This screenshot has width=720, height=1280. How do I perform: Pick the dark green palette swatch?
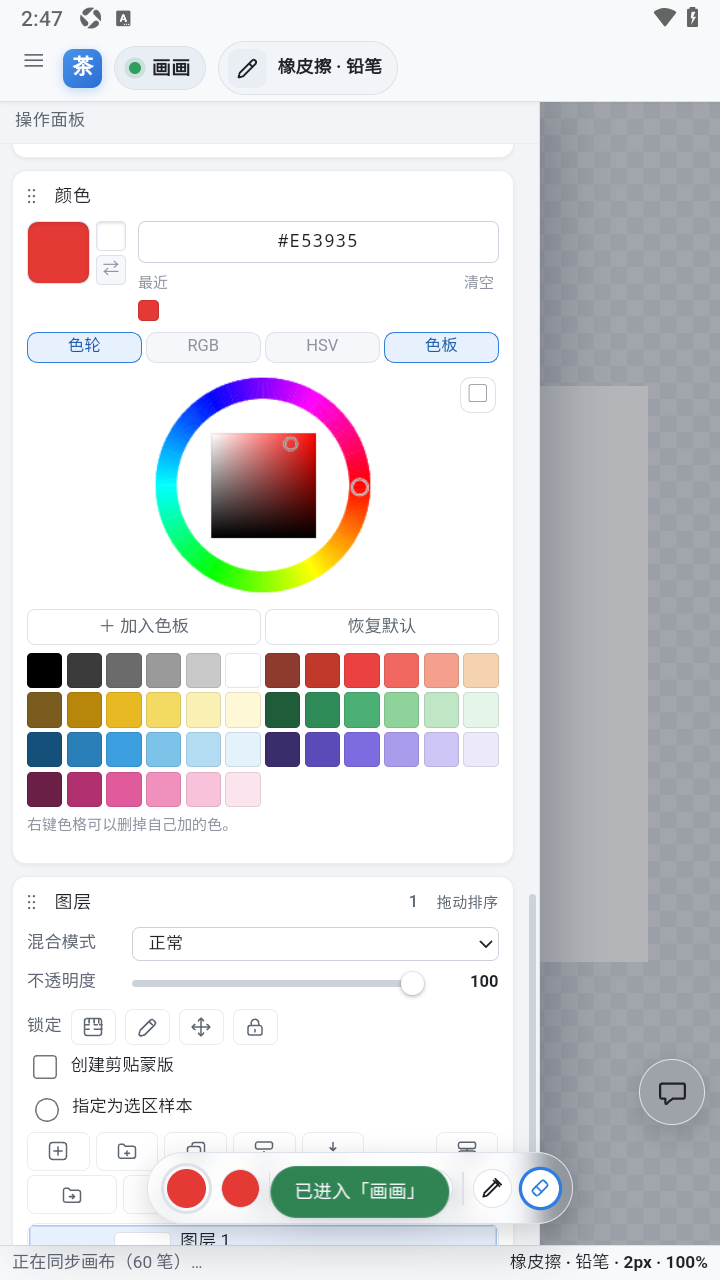click(282, 710)
